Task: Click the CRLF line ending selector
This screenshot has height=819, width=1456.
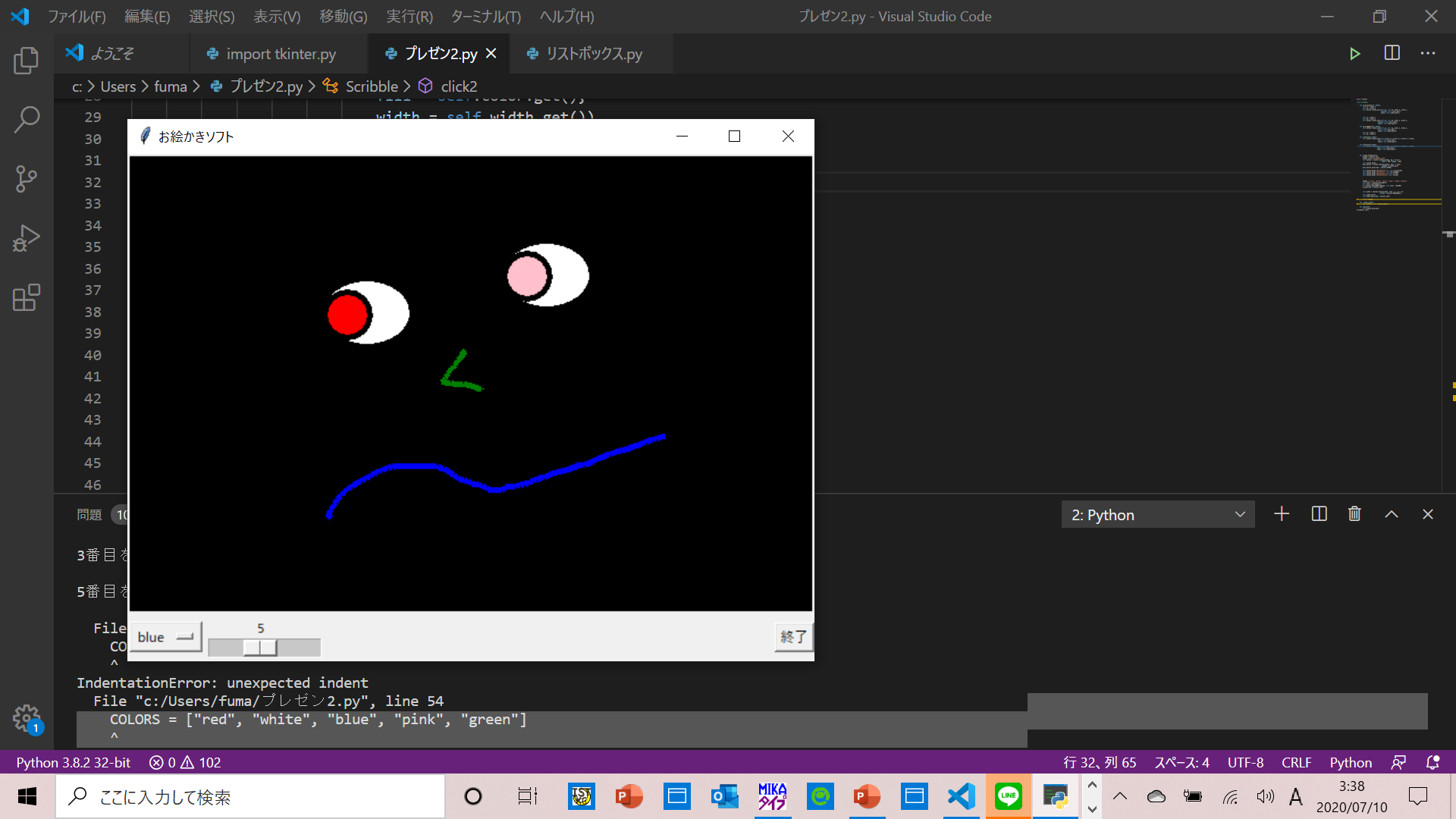Action: pos(1296,762)
